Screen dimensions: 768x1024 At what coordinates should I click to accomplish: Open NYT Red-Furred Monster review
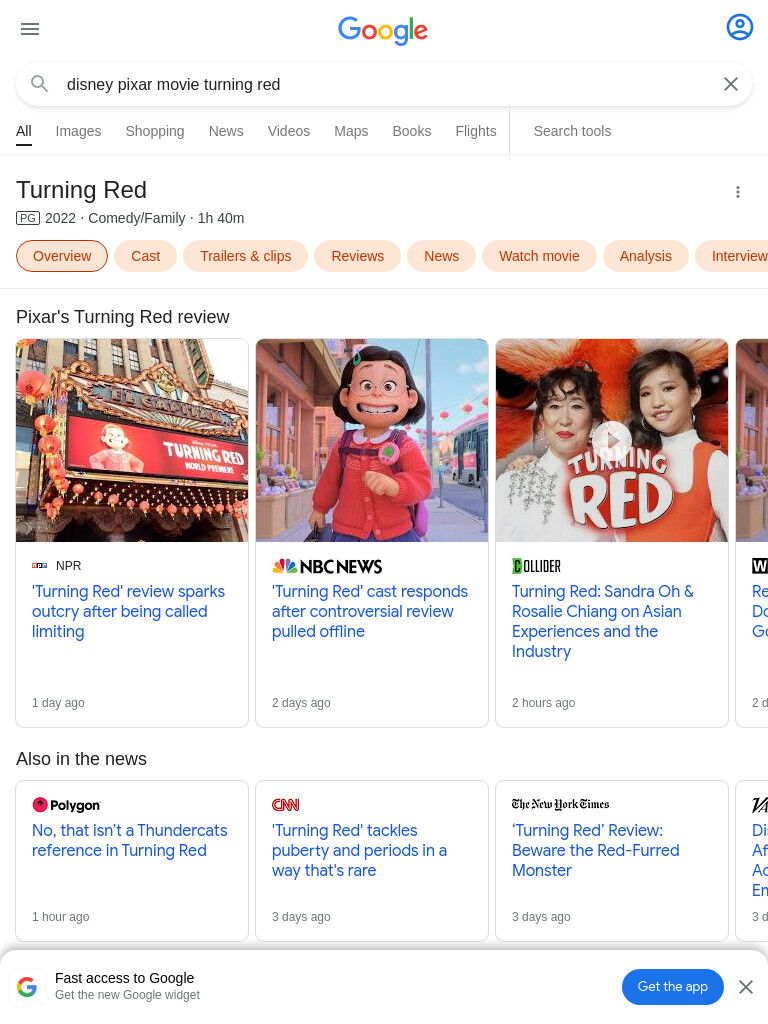596,850
